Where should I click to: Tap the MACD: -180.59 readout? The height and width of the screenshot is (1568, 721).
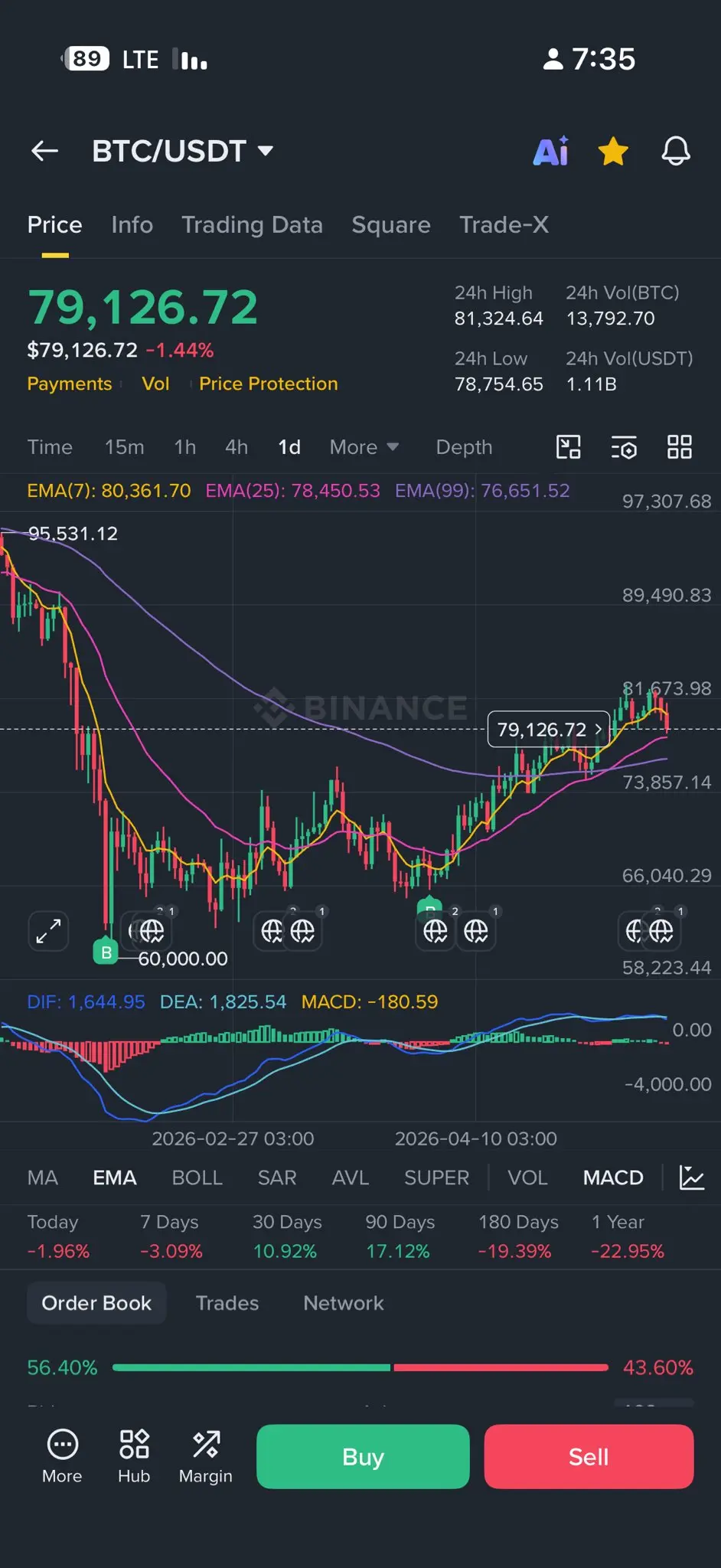(x=370, y=1001)
